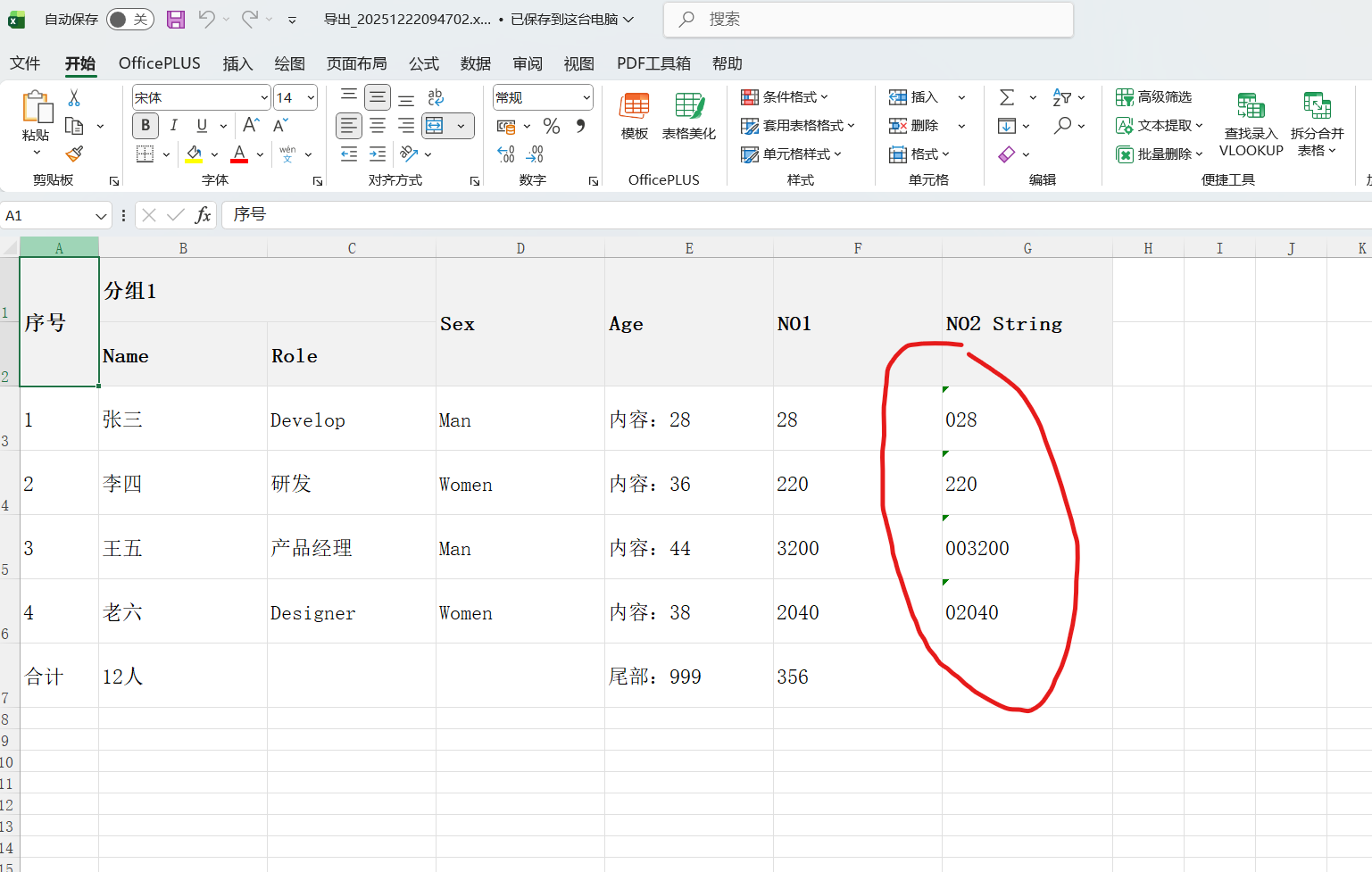Click the formula bar showing 序号
The height and width of the screenshot is (872, 1372).
pos(796,215)
